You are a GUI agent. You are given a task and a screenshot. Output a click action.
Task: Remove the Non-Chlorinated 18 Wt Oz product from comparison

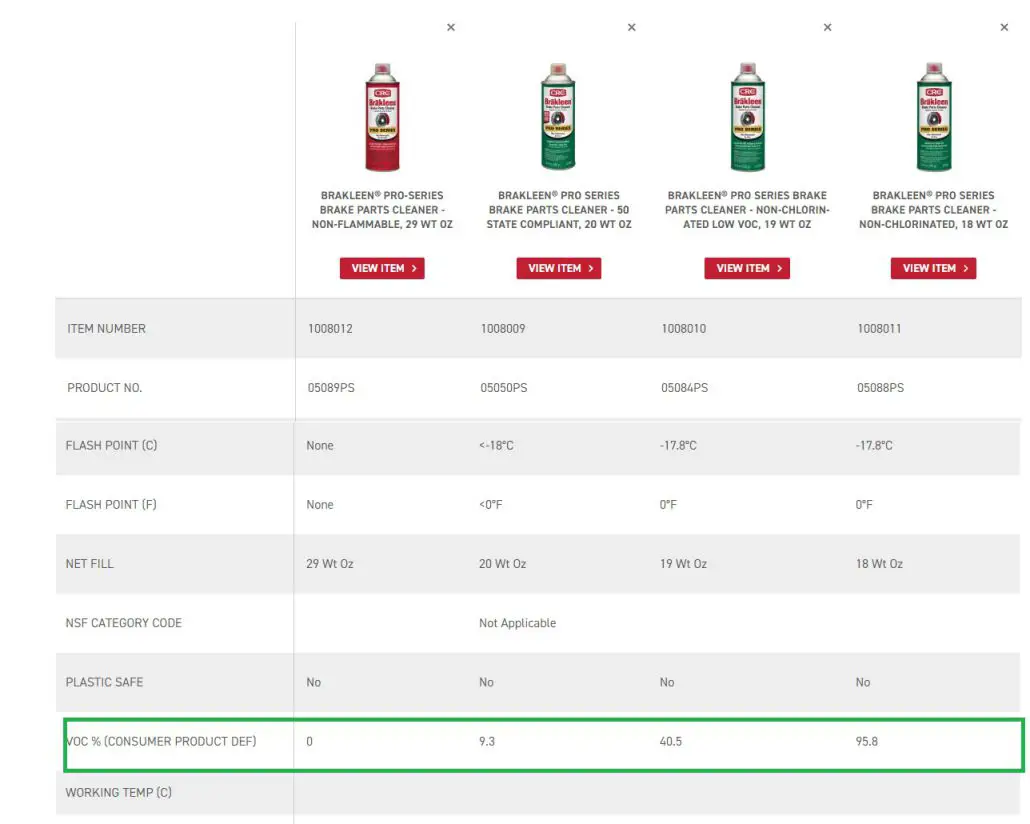tap(1004, 27)
